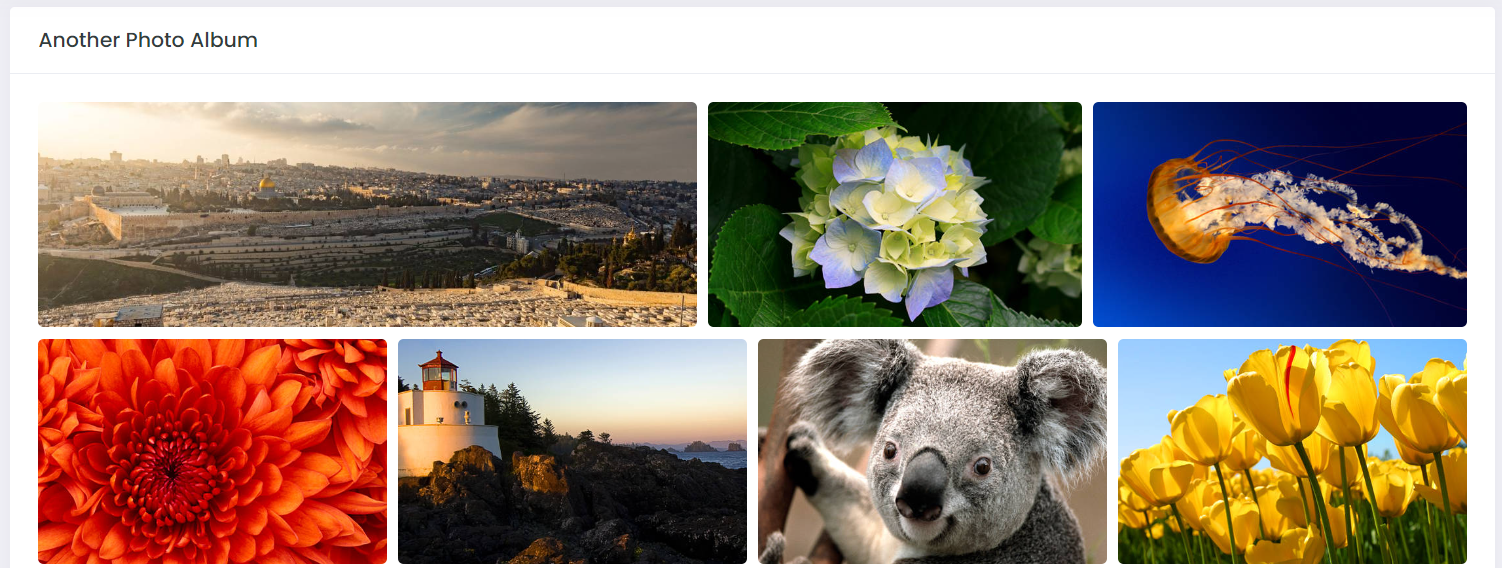This screenshot has width=1502, height=568.
Task: Select the orange chrysanthemum photo
Action: [212, 451]
